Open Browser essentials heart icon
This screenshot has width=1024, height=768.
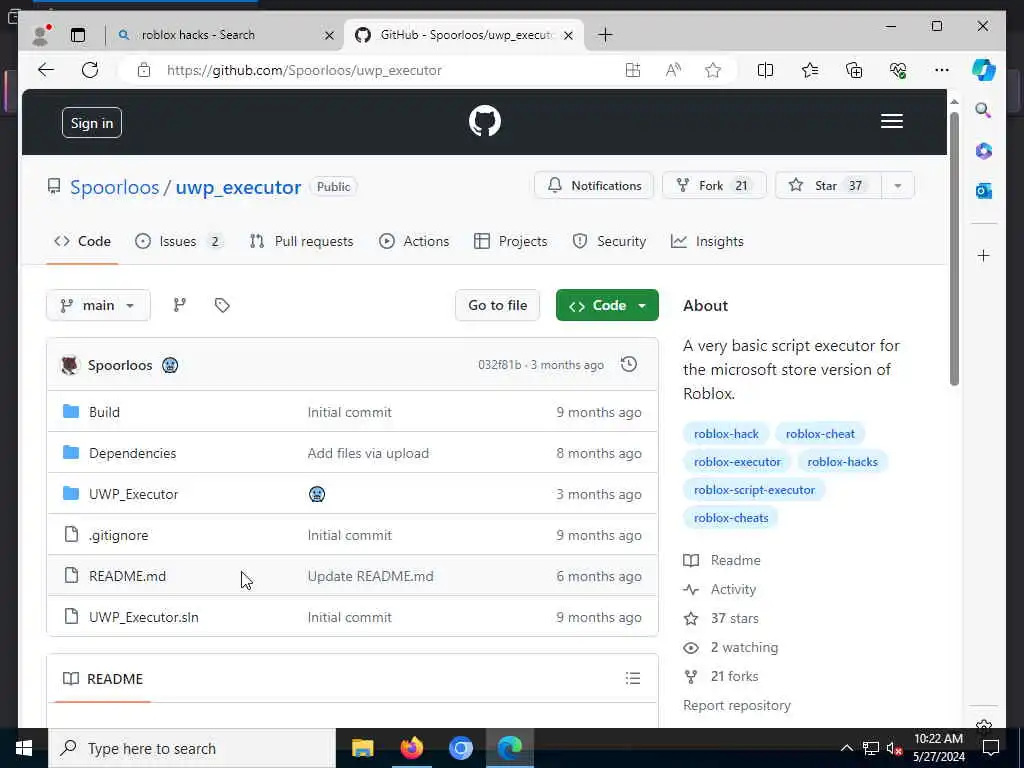(898, 70)
